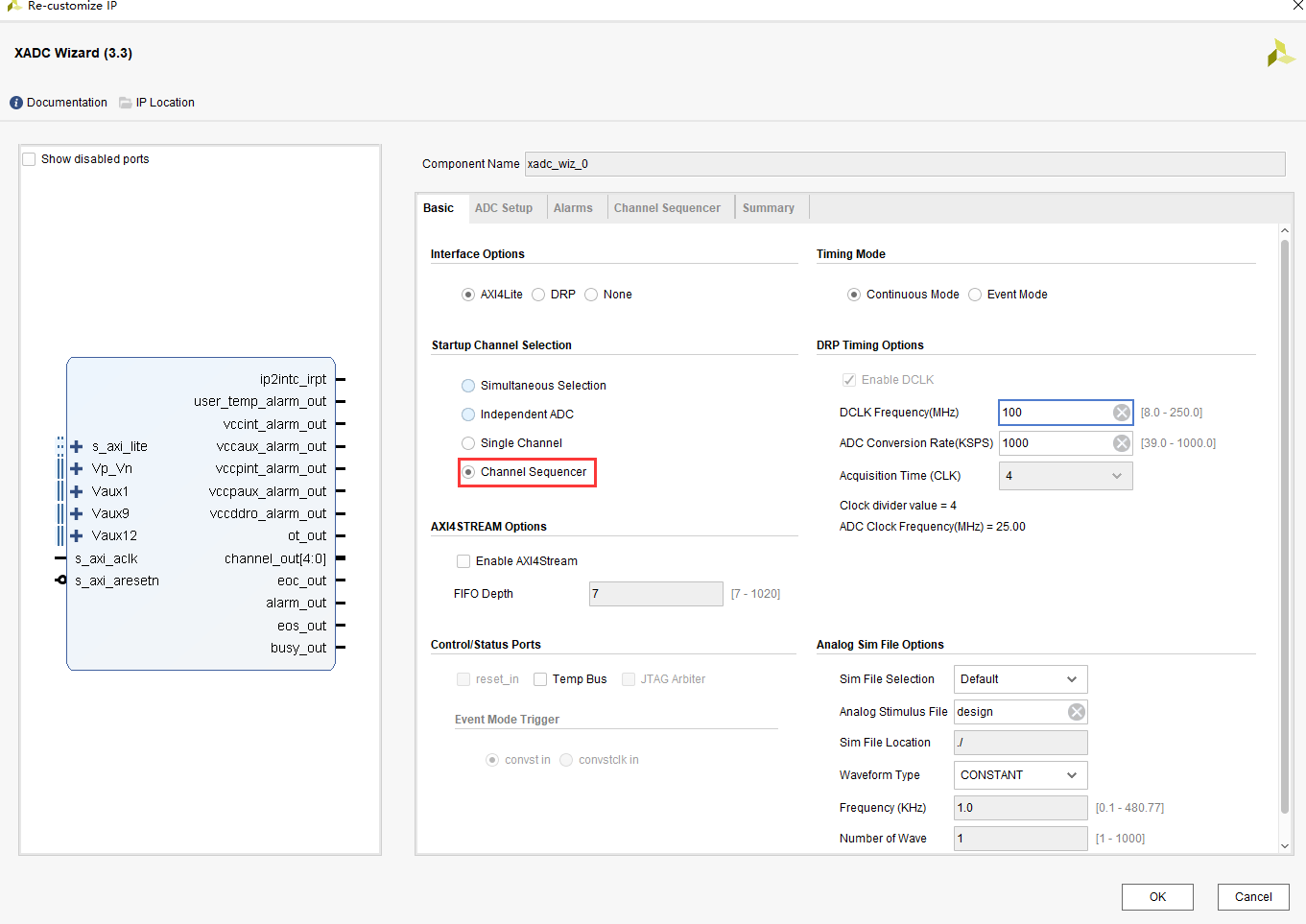Viewport: 1306px width, 924px height.
Task: Expand the Vp_Vn port plus icon
Action: coord(77,468)
